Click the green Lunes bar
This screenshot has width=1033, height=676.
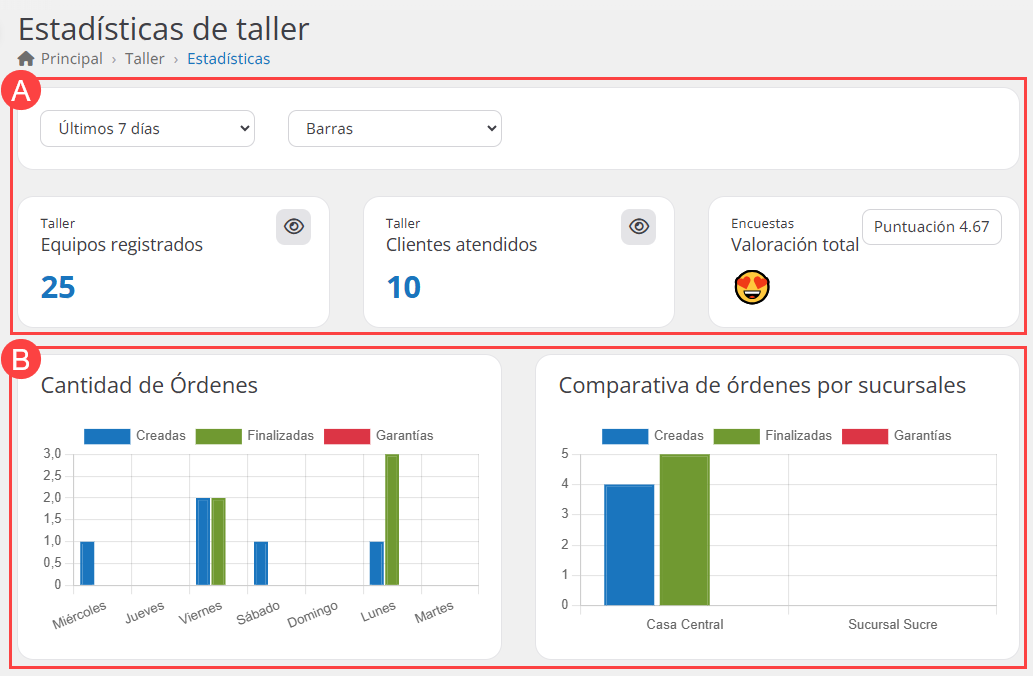(392, 520)
